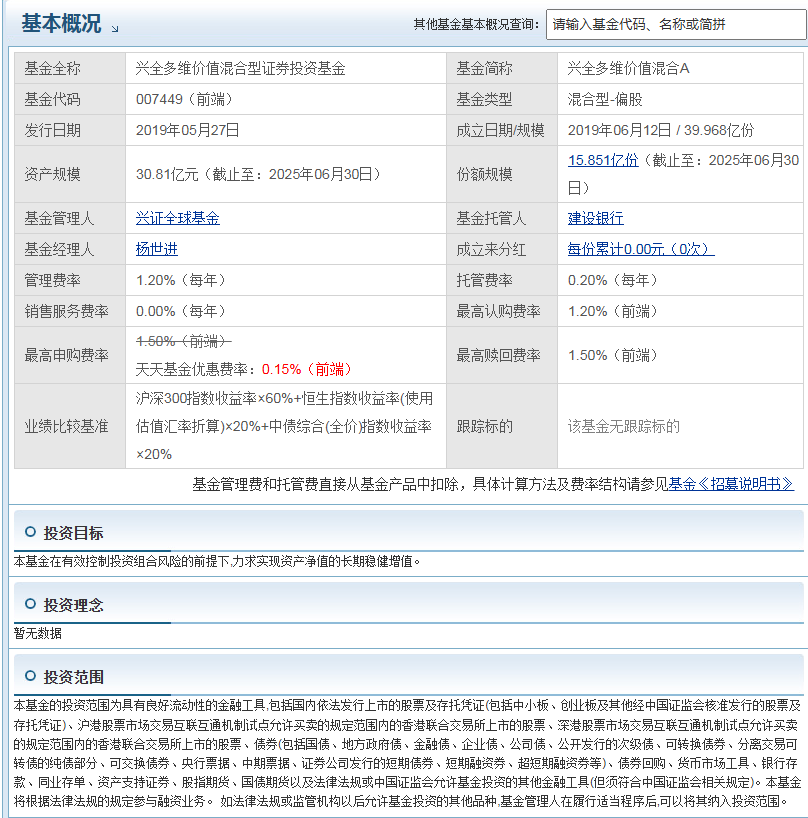The image size is (808, 818).
Task: Select management fee 1.20%（每年）
Action: pos(180,280)
